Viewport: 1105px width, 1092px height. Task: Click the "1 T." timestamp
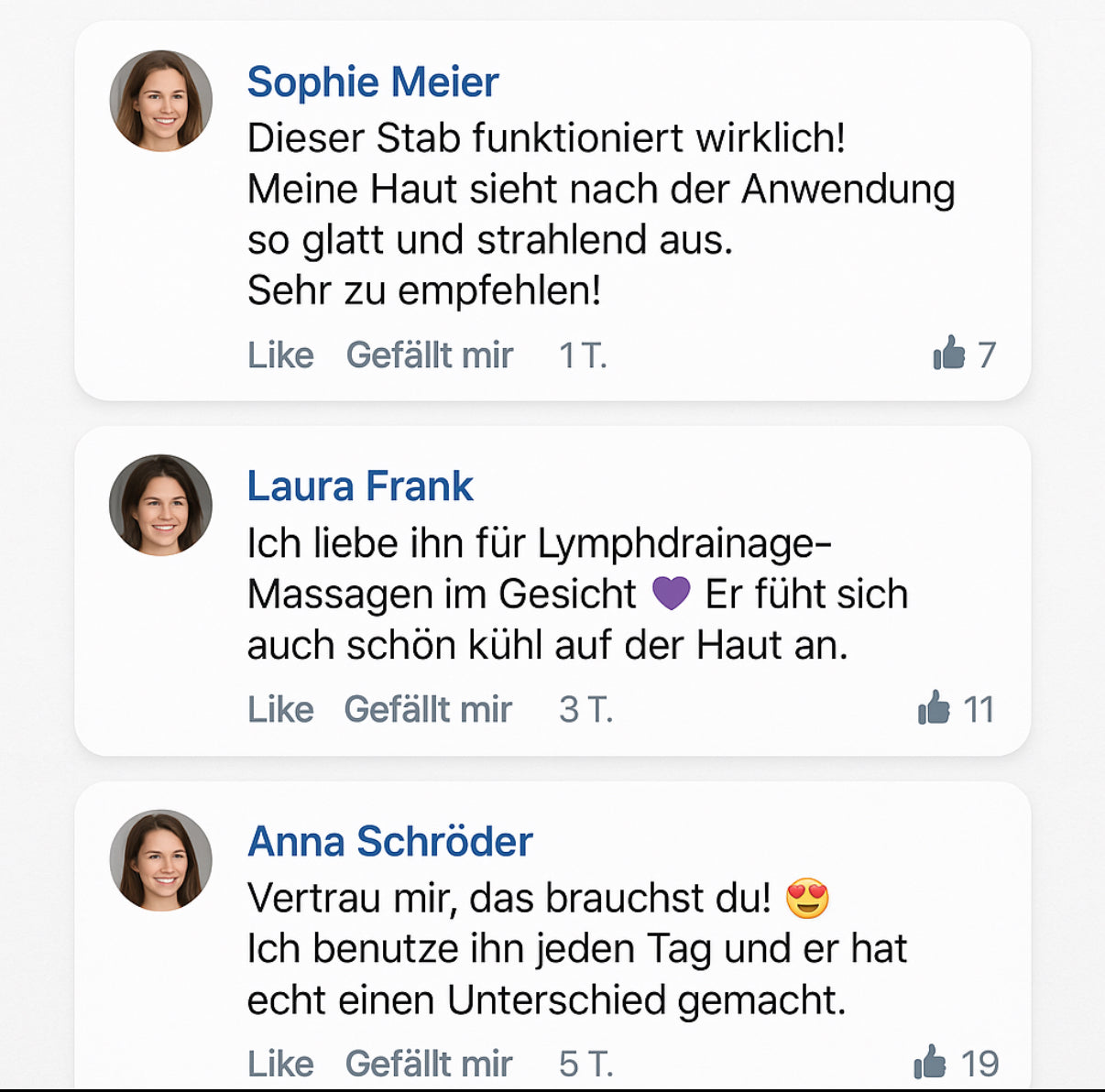click(583, 355)
